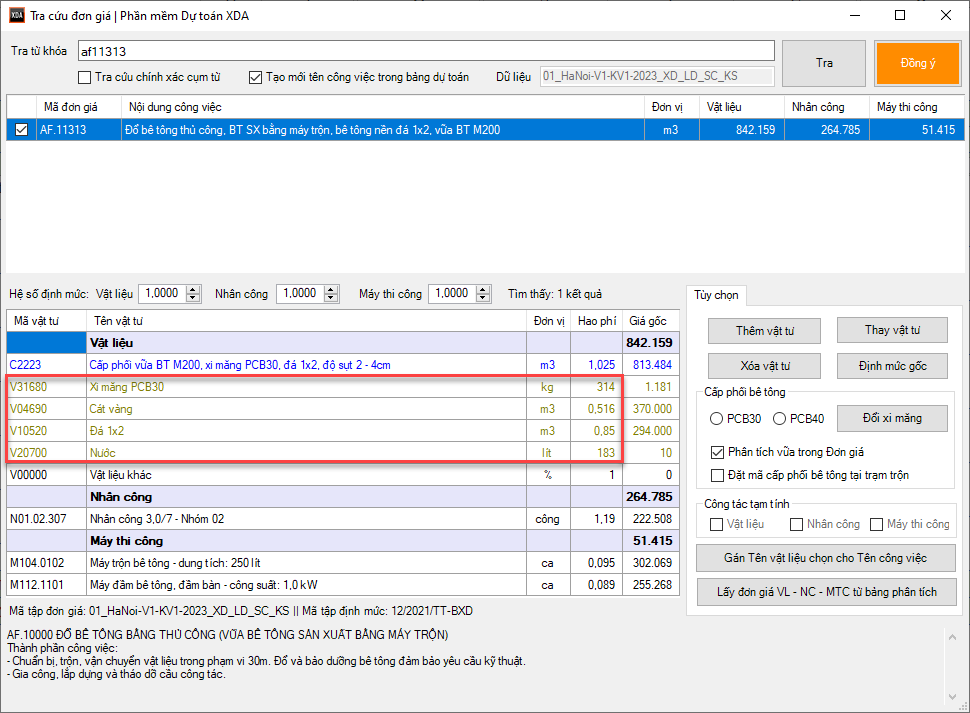Click the 'Vật liệu' group header row
Image resolution: width=970 pixels, height=713 pixels.
343,343
